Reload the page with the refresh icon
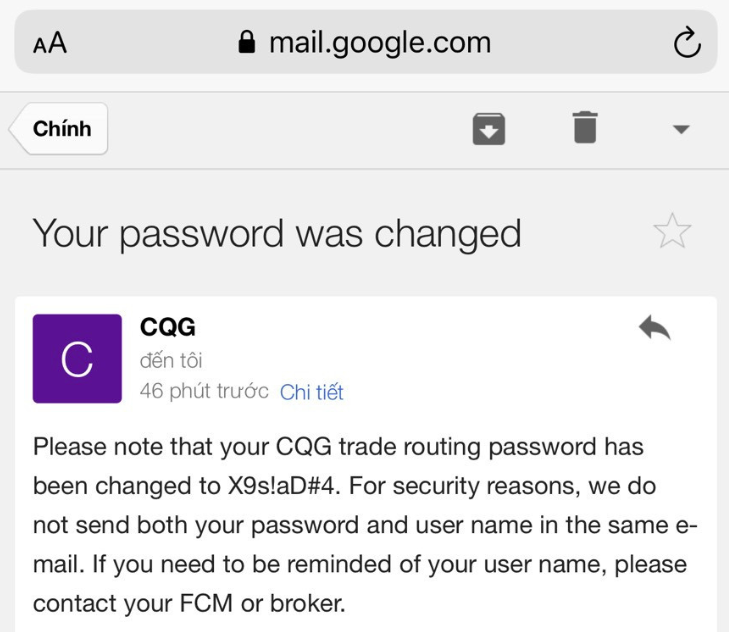 pyautogui.click(x=686, y=43)
